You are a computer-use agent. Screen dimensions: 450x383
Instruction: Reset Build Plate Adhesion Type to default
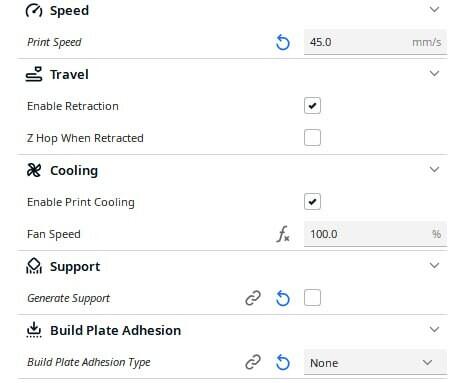pyautogui.click(x=283, y=362)
